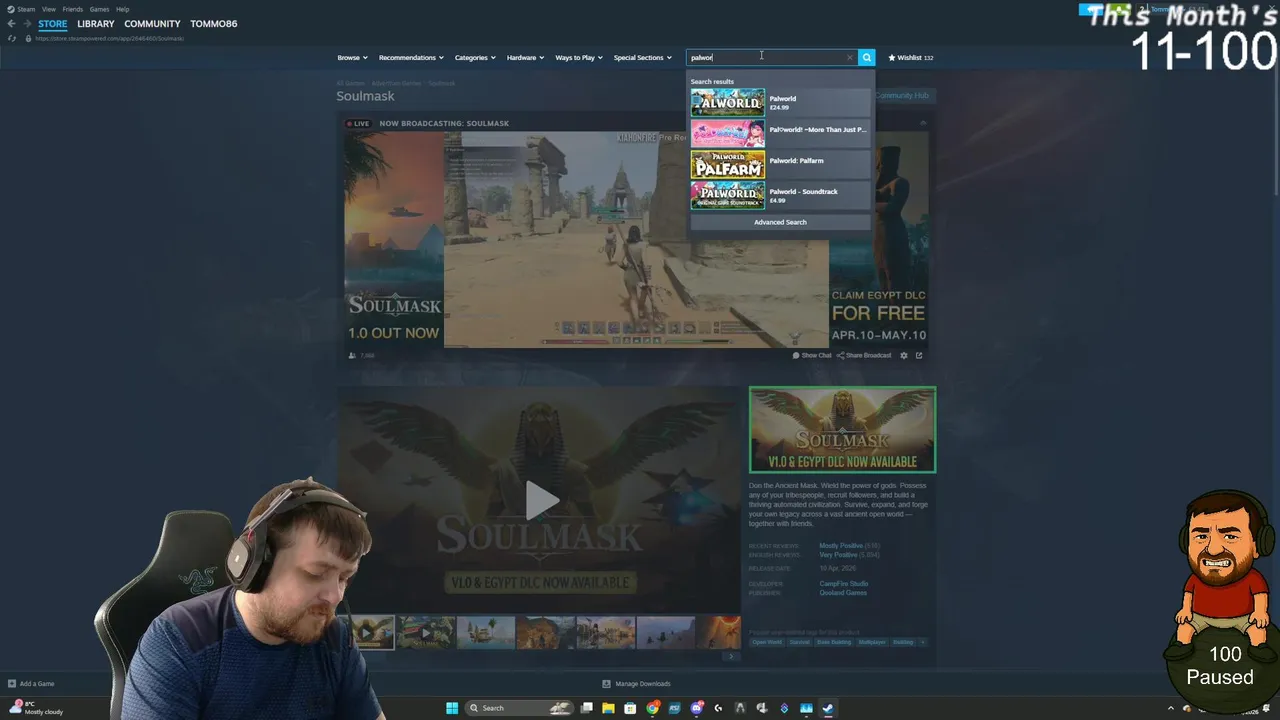Click the Base Building tag
The height and width of the screenshot is (720, 1280).
point(834,642)
